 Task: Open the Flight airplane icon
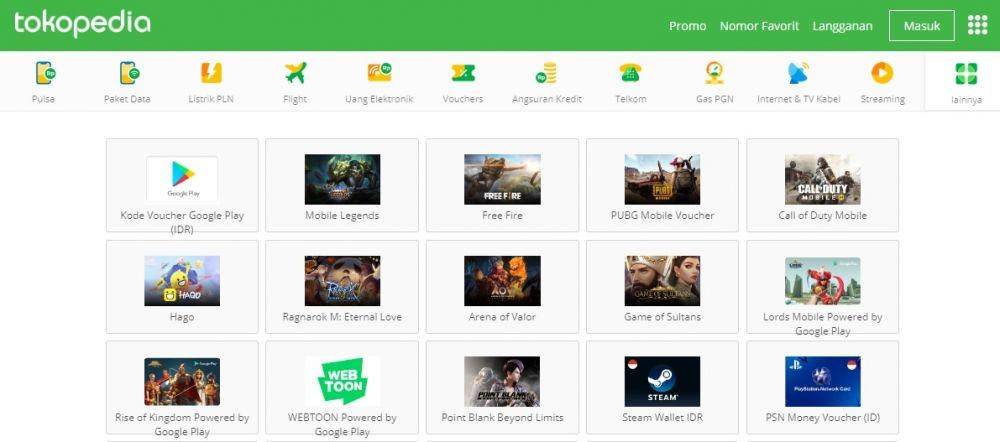pyautogui.click(x=295, y=73)
